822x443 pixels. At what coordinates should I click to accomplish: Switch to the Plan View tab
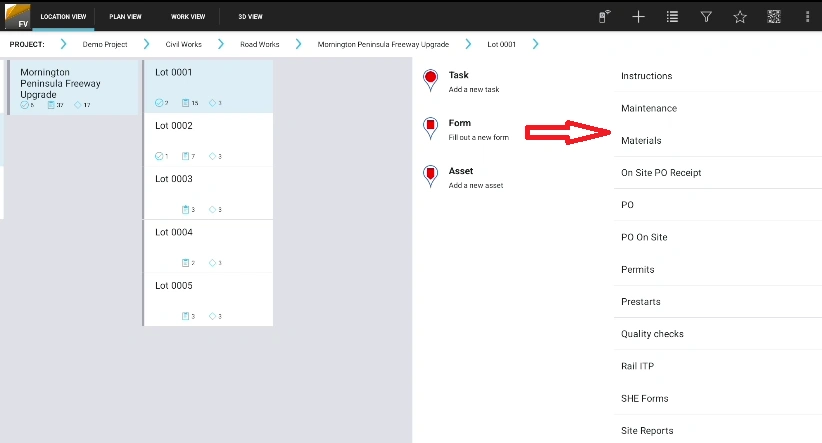coord(125,17)
